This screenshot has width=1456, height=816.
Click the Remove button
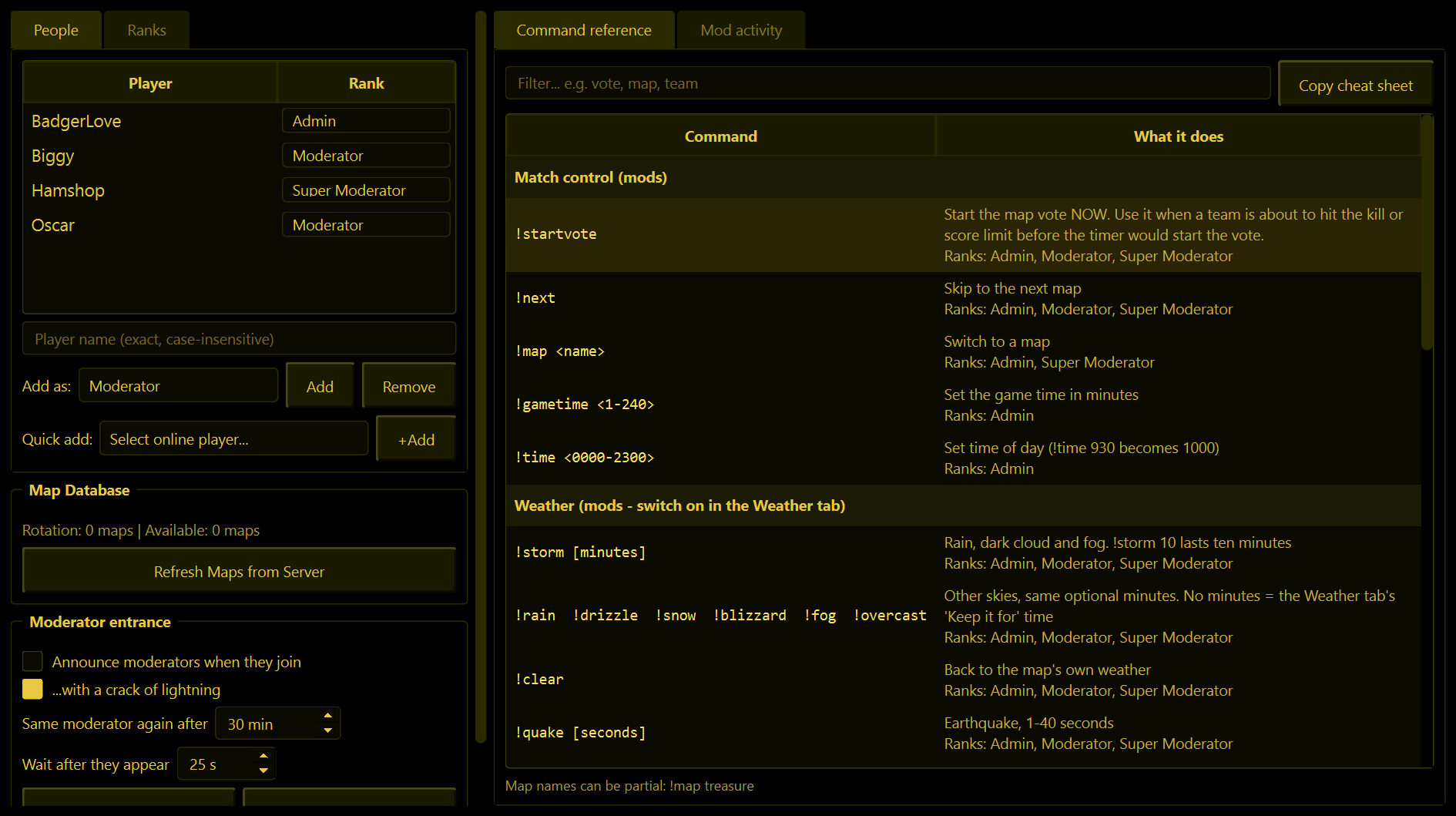click(409, 386)
